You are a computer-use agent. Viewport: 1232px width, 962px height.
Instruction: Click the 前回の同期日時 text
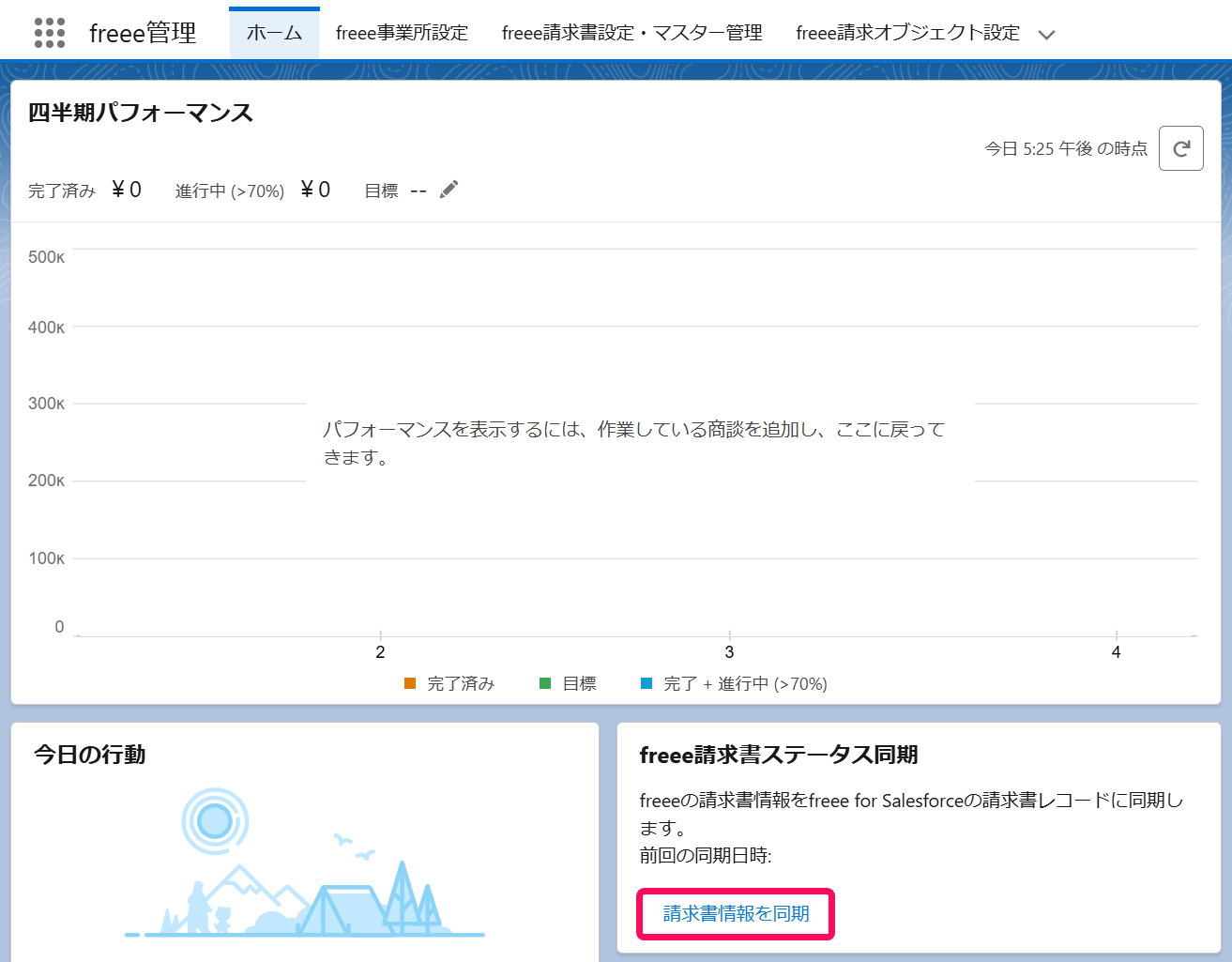pyautogui.click(x=706, y=855)
